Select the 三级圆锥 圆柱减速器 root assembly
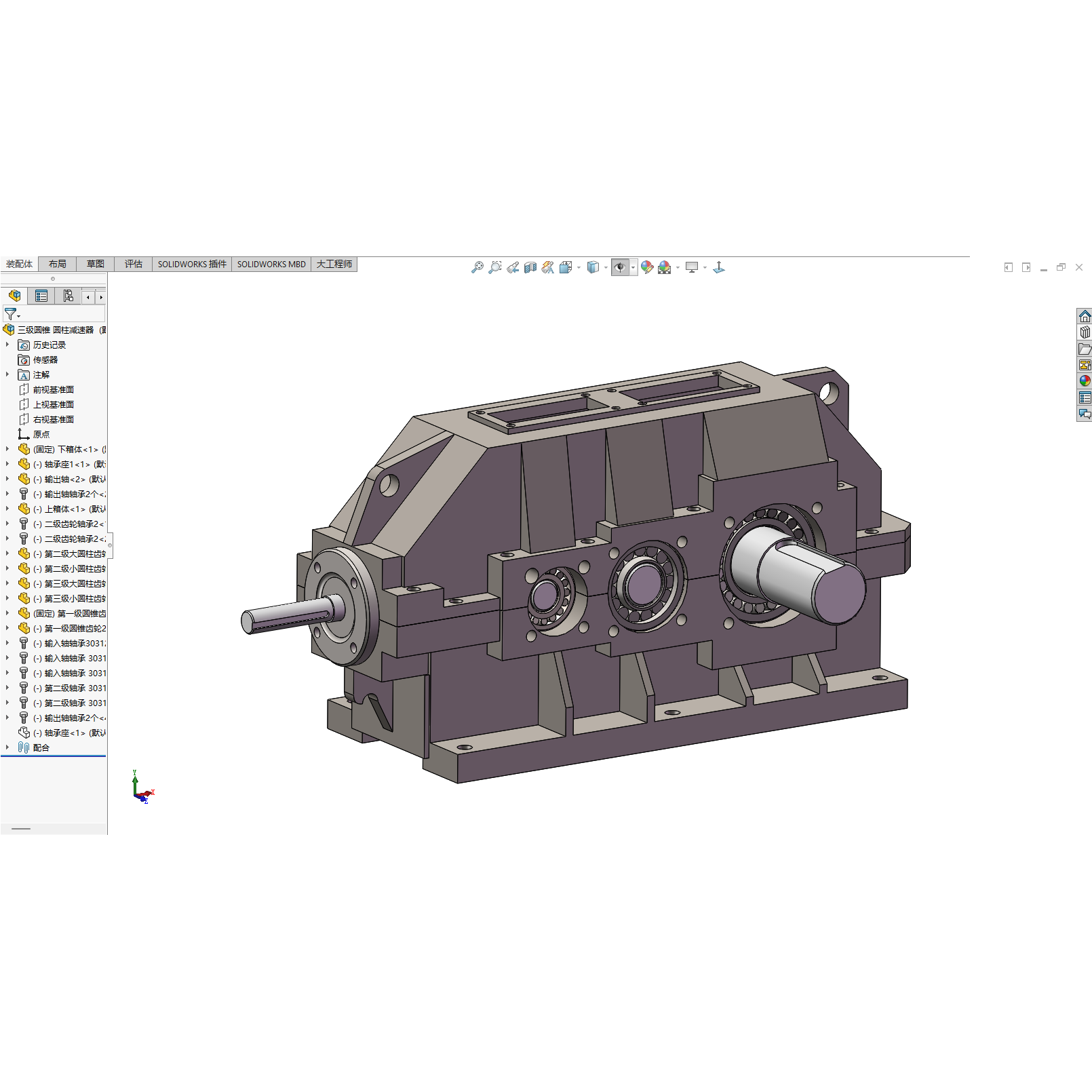The image size is (1092, 1092). pyautogui.click(x=56, y=330)
